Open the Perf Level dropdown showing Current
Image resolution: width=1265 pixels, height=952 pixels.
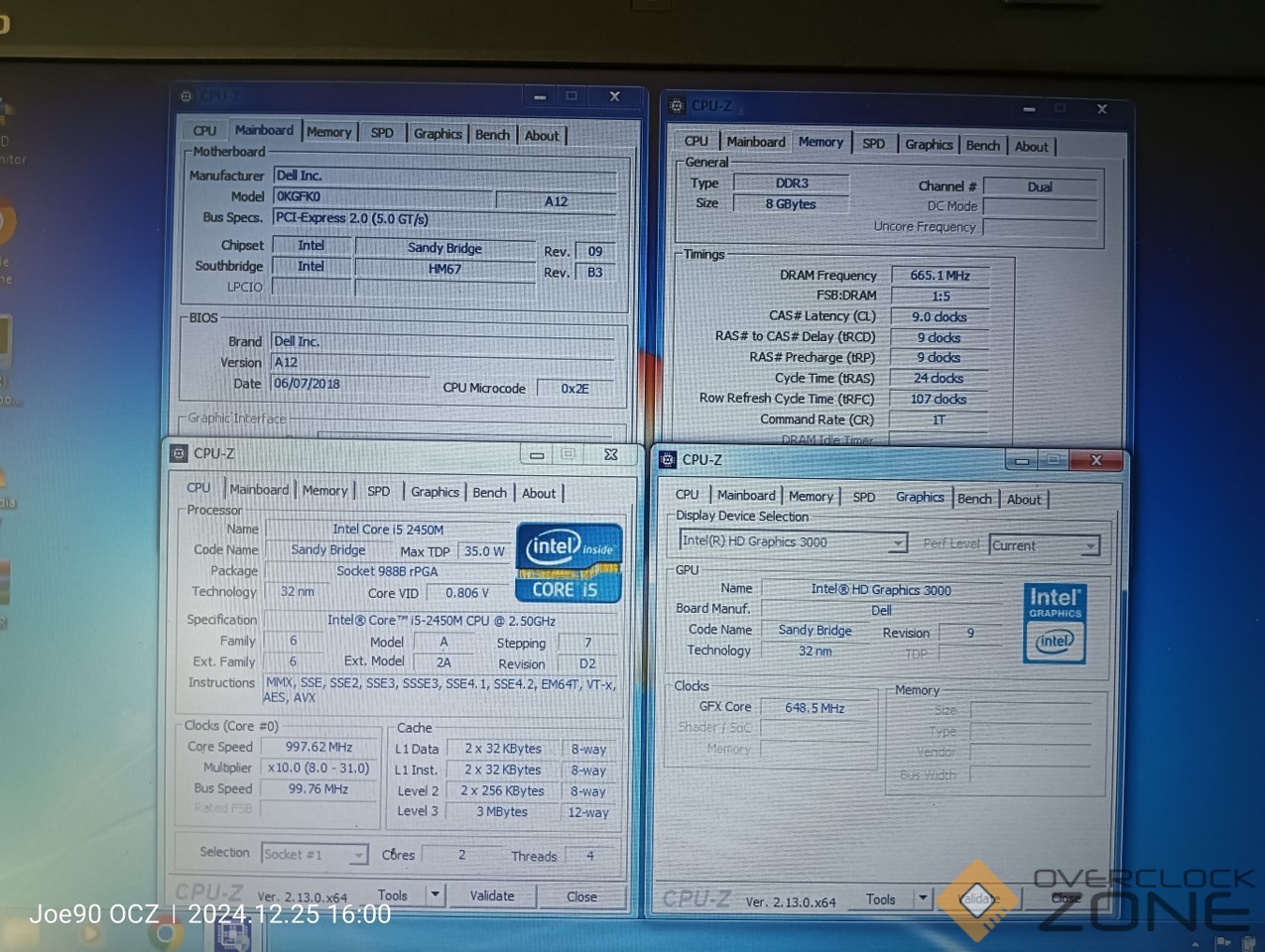tap(1045, 545)
